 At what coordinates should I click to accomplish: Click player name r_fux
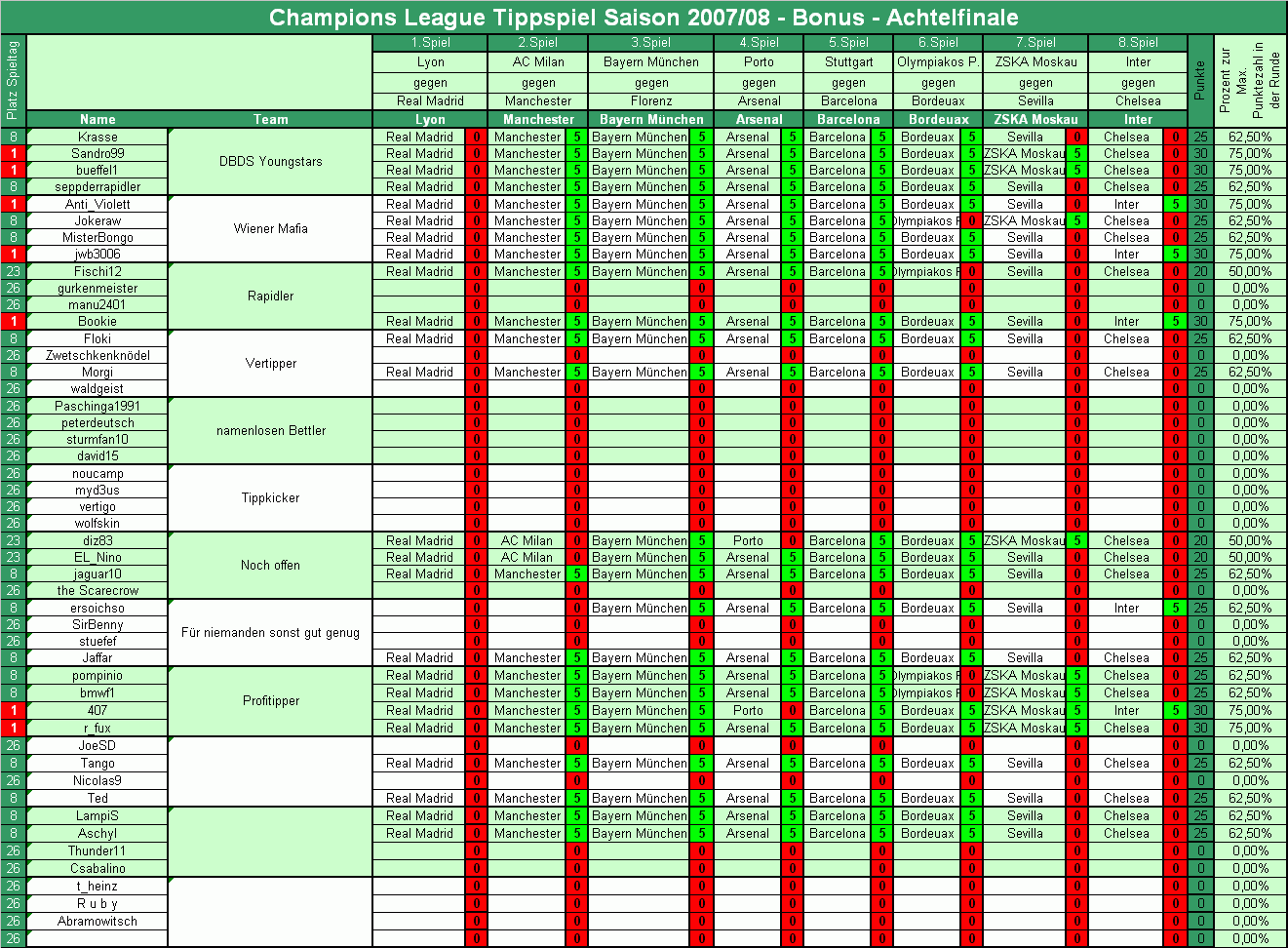coord(98,729)
